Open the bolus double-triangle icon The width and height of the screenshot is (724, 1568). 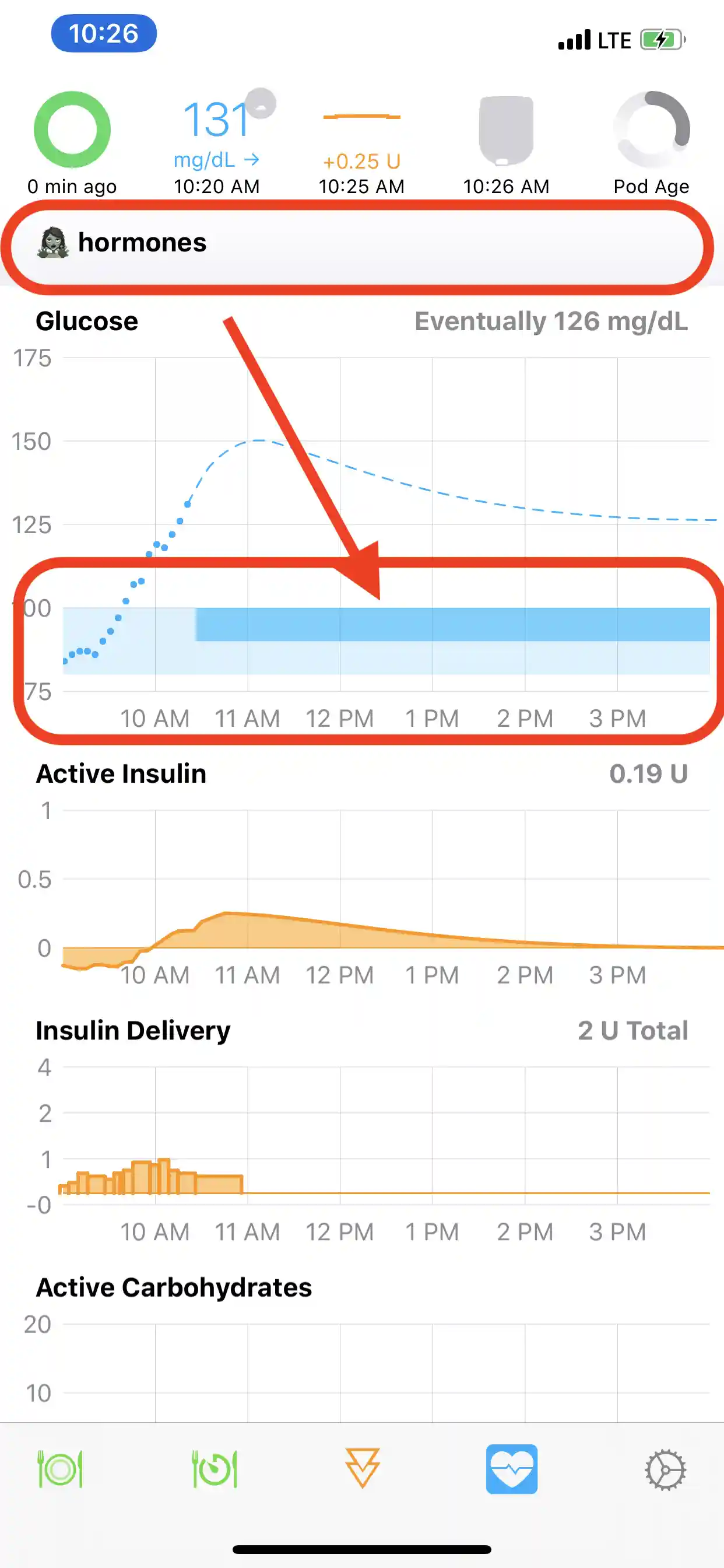click(363, 1468)
